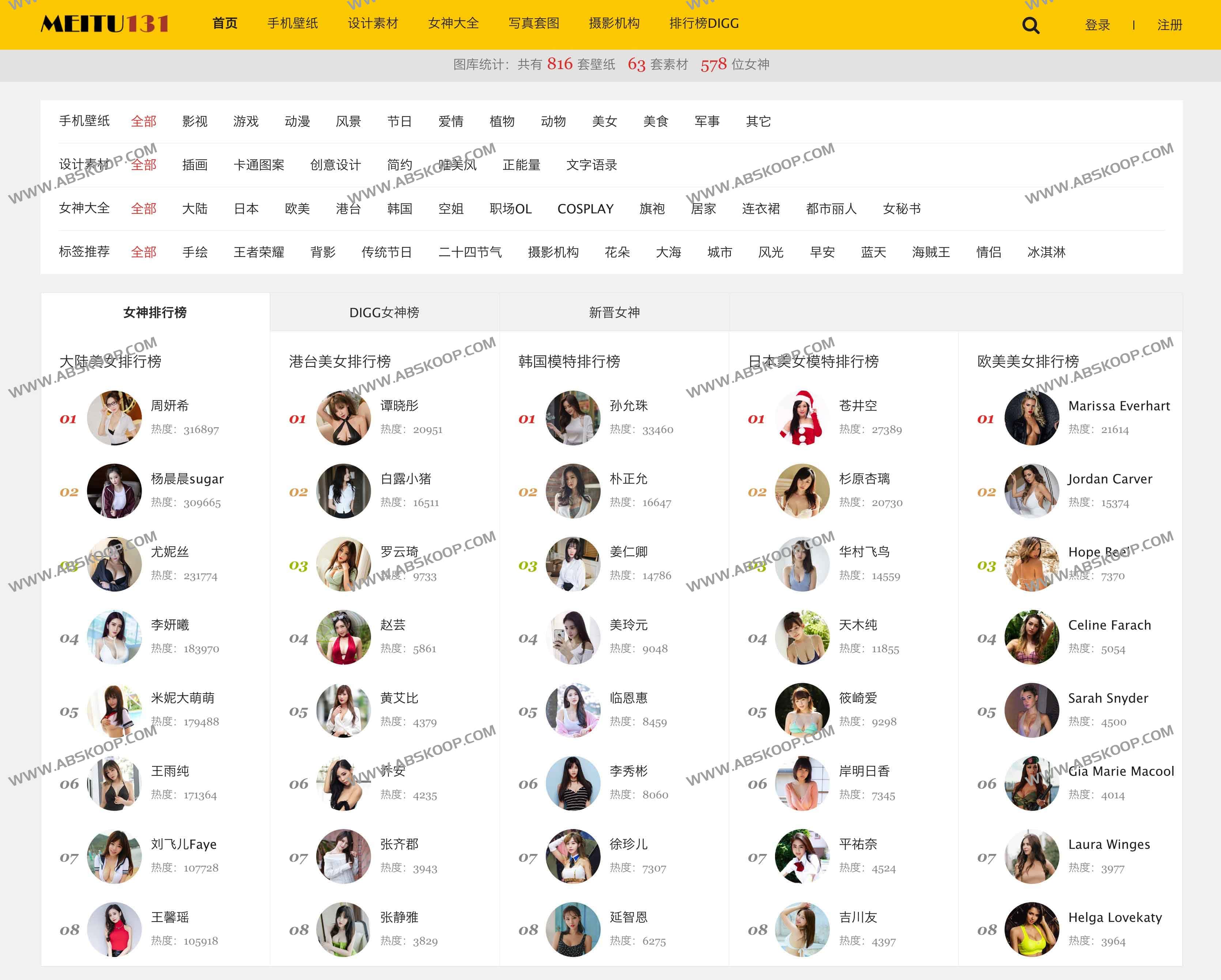Select the COSPLAY category under 女神大全
Screen dimensions: 1221x980
586,208
